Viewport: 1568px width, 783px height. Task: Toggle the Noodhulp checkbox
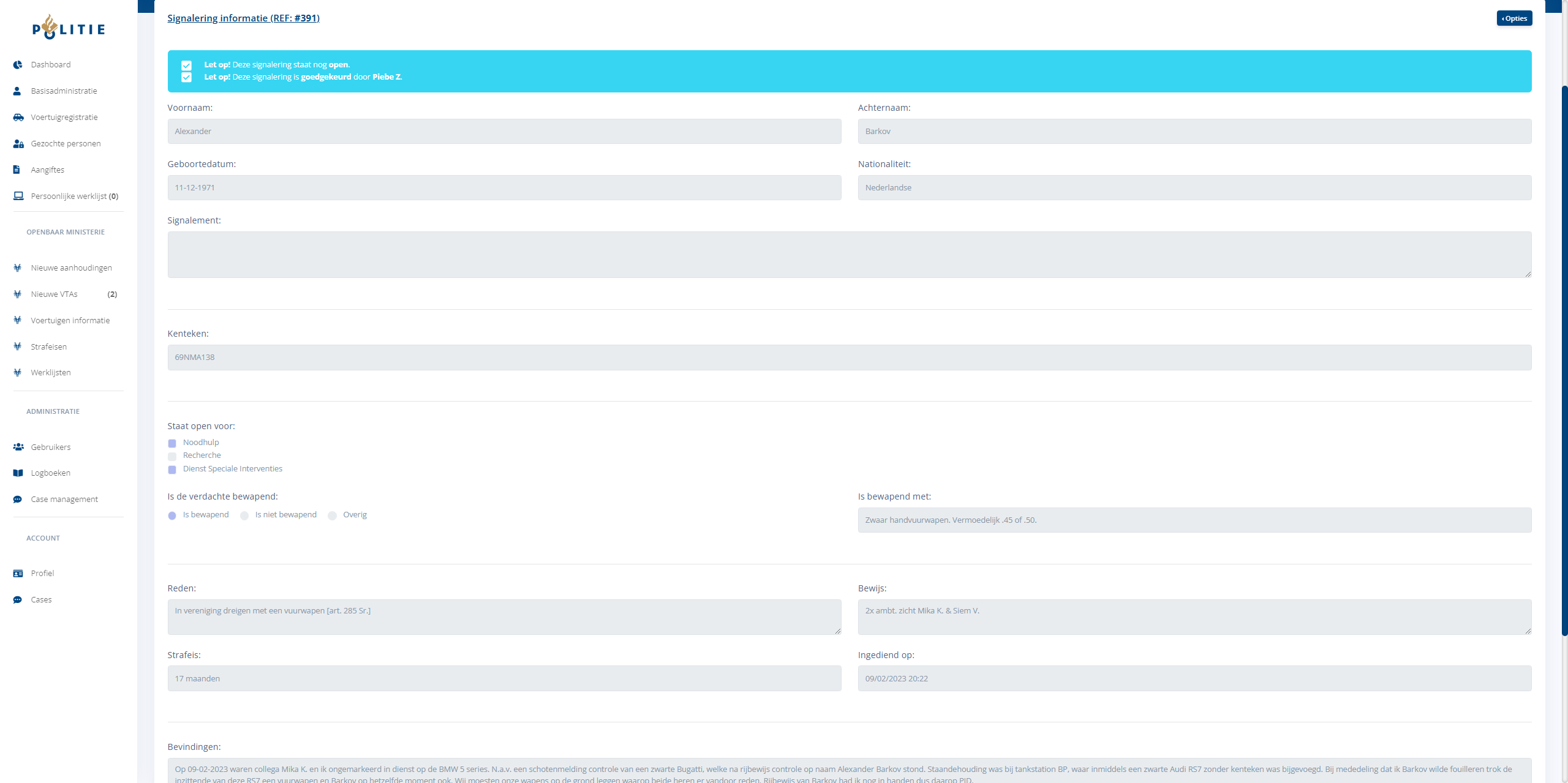tap(172, 443)
